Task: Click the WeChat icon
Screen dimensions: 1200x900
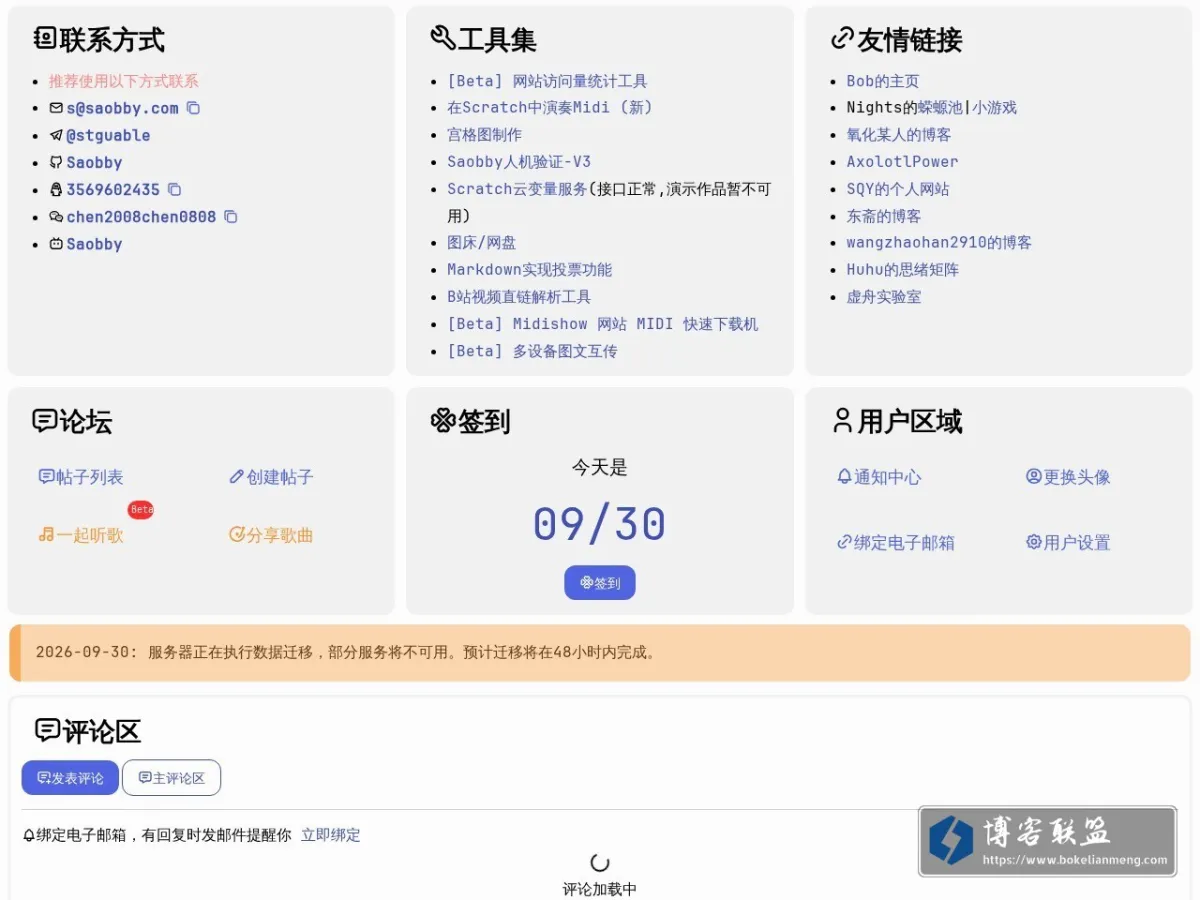Action: 56,216
